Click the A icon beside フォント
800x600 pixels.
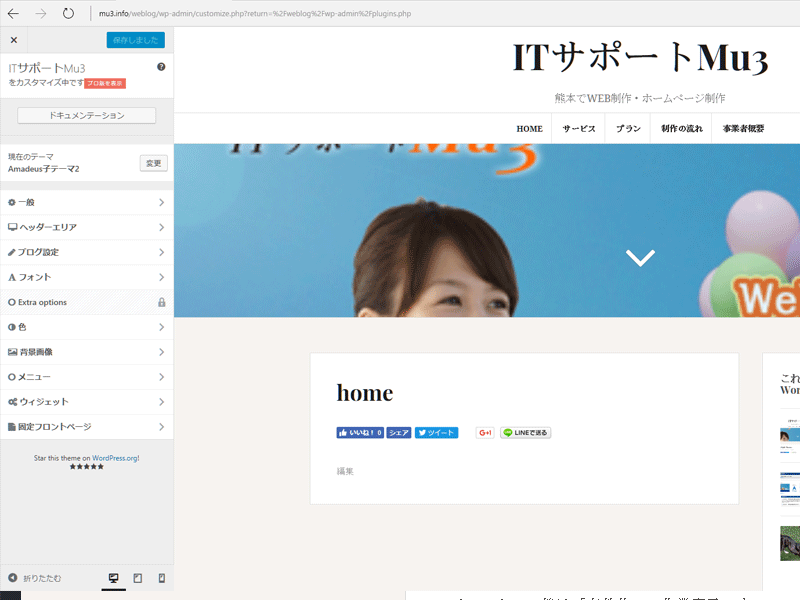(12, 278)
